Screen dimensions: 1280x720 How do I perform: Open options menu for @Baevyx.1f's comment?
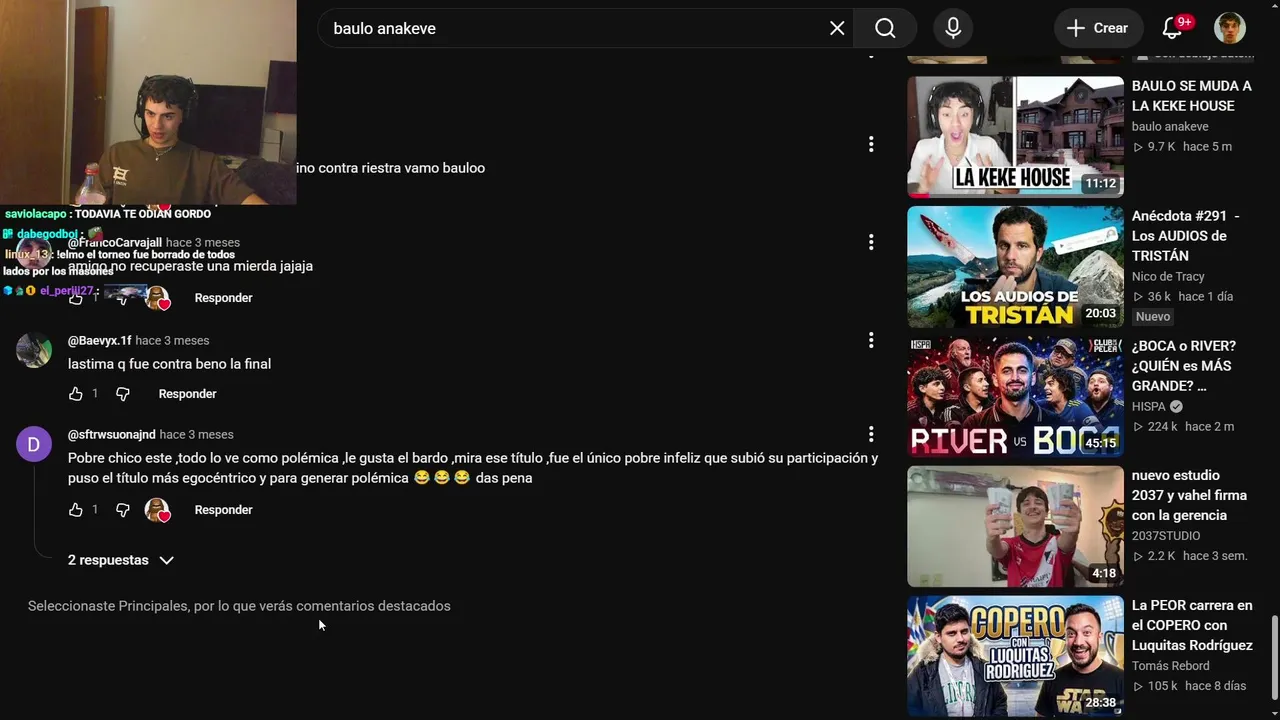point(871,340)
